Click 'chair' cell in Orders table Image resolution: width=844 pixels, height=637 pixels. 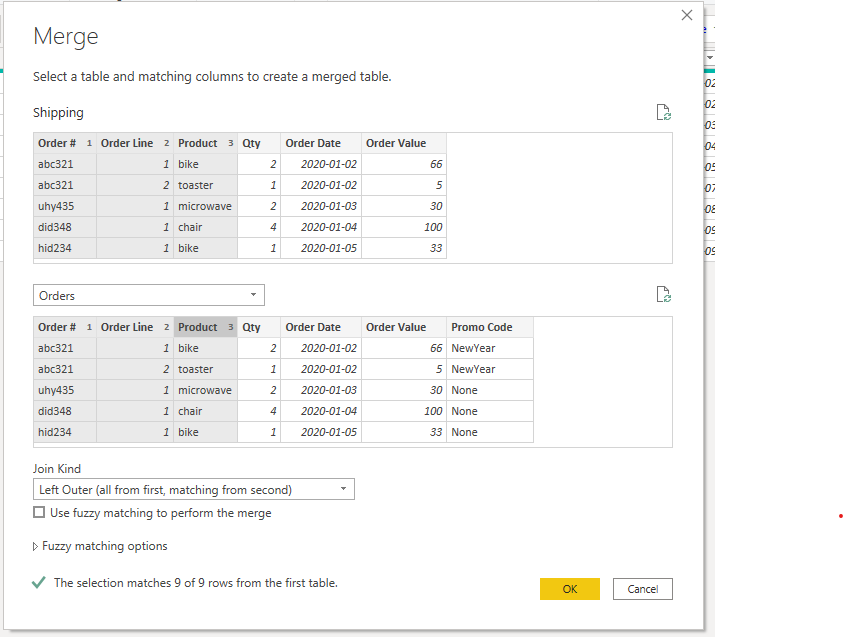(x=205, y=411)
